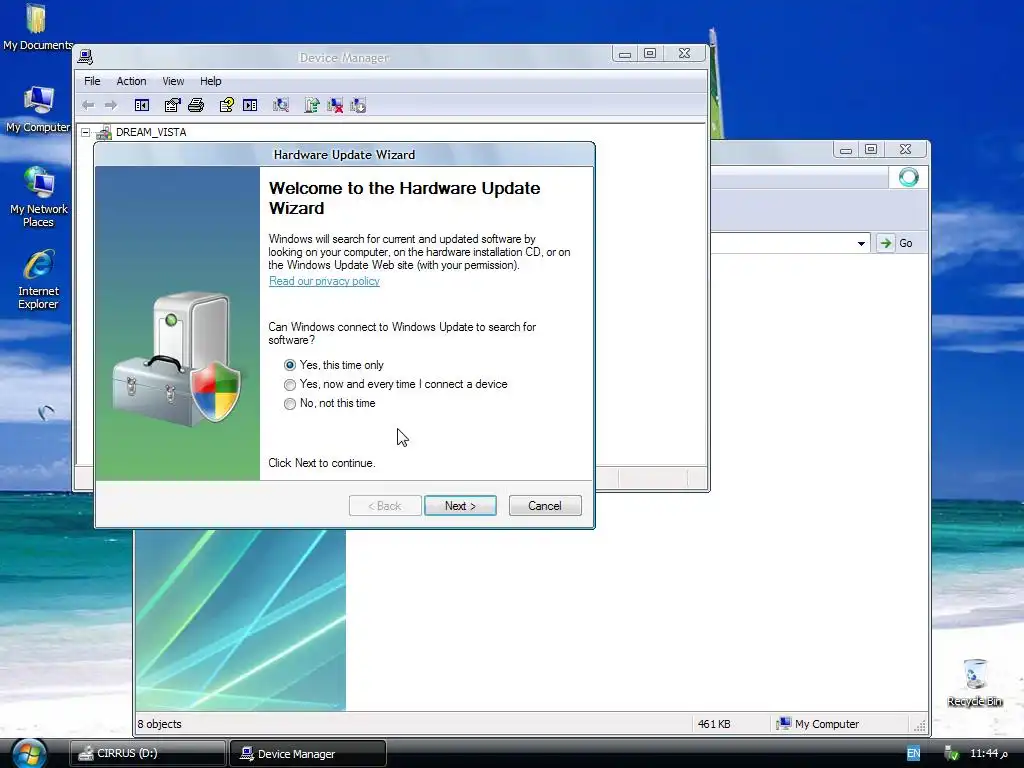Screen dimensions: 1024x768
Task: Click the green Go arrow in Explorer window
Action: 886,243
